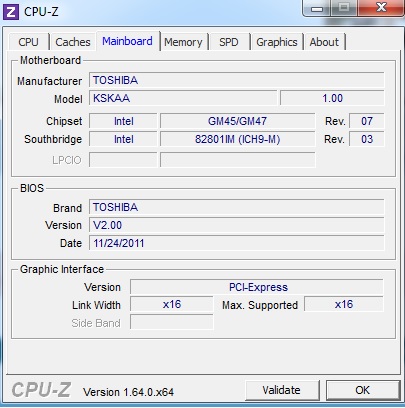
Task: Click the chipset Rev. 07 field
Action: [367, 121]
